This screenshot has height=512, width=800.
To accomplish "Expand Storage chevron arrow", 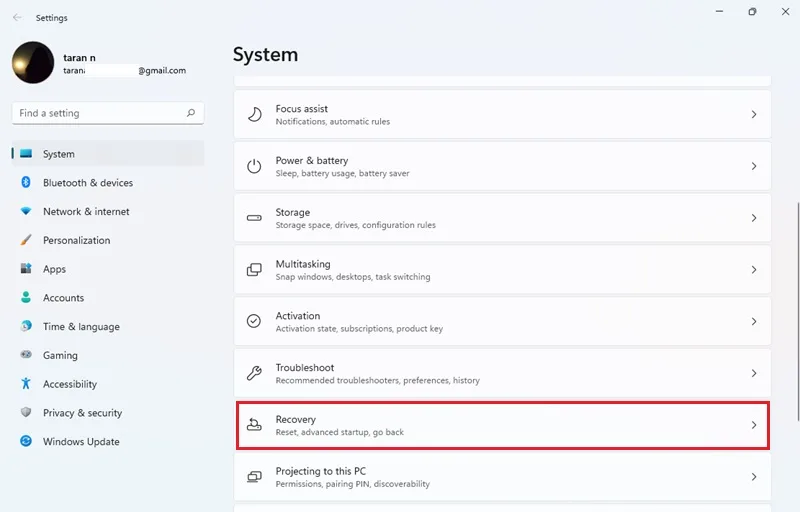I will 754,218.
